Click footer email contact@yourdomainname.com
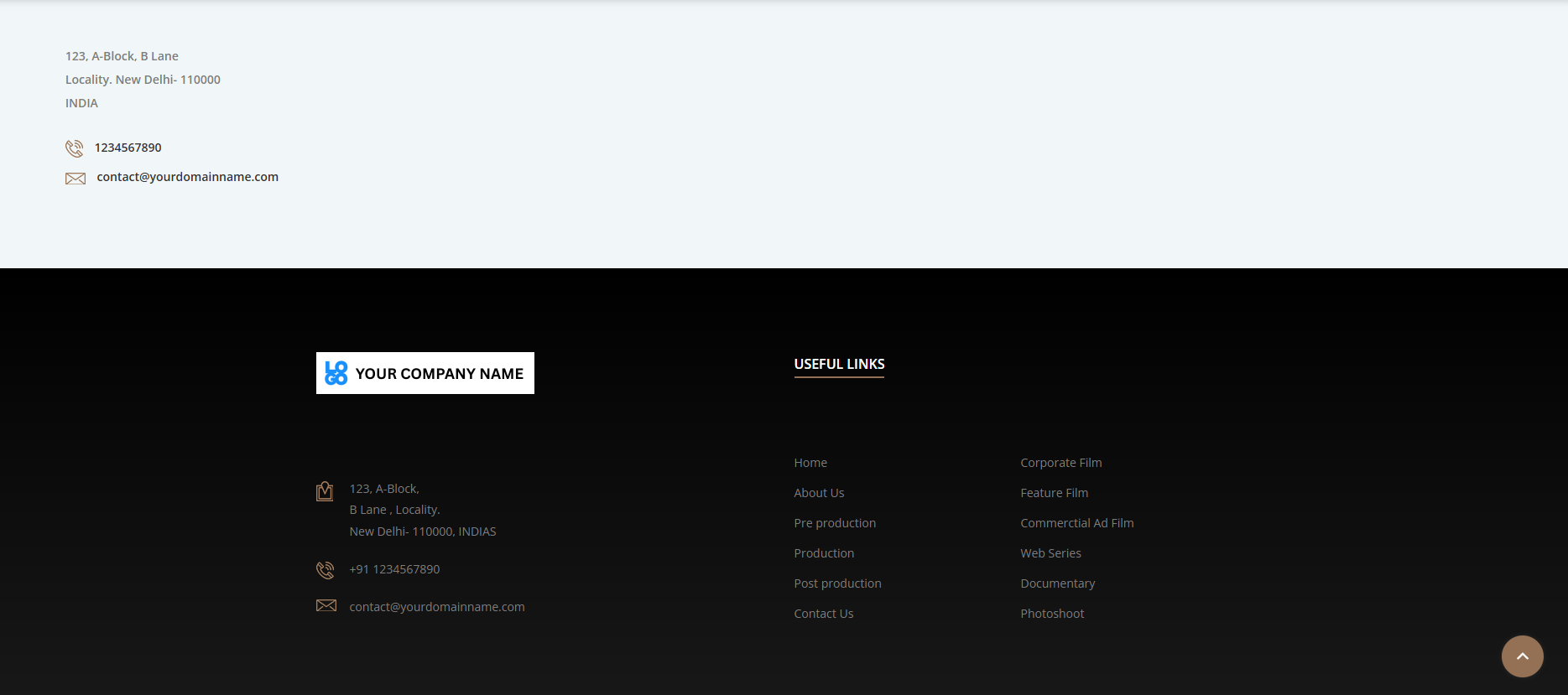 [437, 607]
